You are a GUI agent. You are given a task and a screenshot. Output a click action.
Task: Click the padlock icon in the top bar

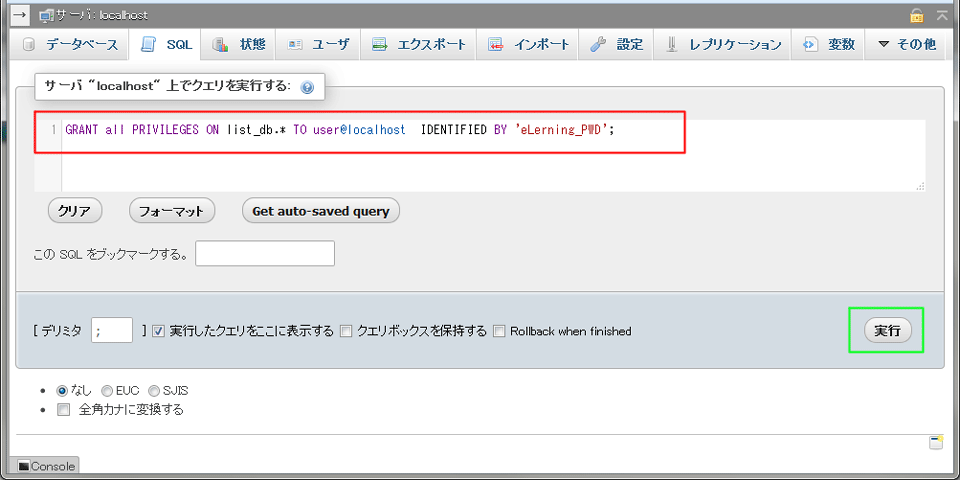tap(917, 15)
